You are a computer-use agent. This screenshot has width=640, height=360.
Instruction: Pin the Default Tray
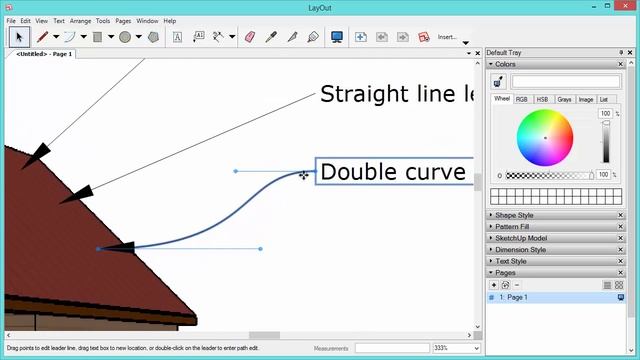621,53
